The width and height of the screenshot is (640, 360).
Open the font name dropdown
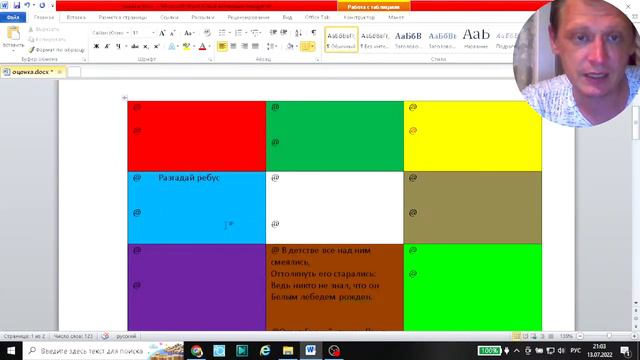point(127,33)
